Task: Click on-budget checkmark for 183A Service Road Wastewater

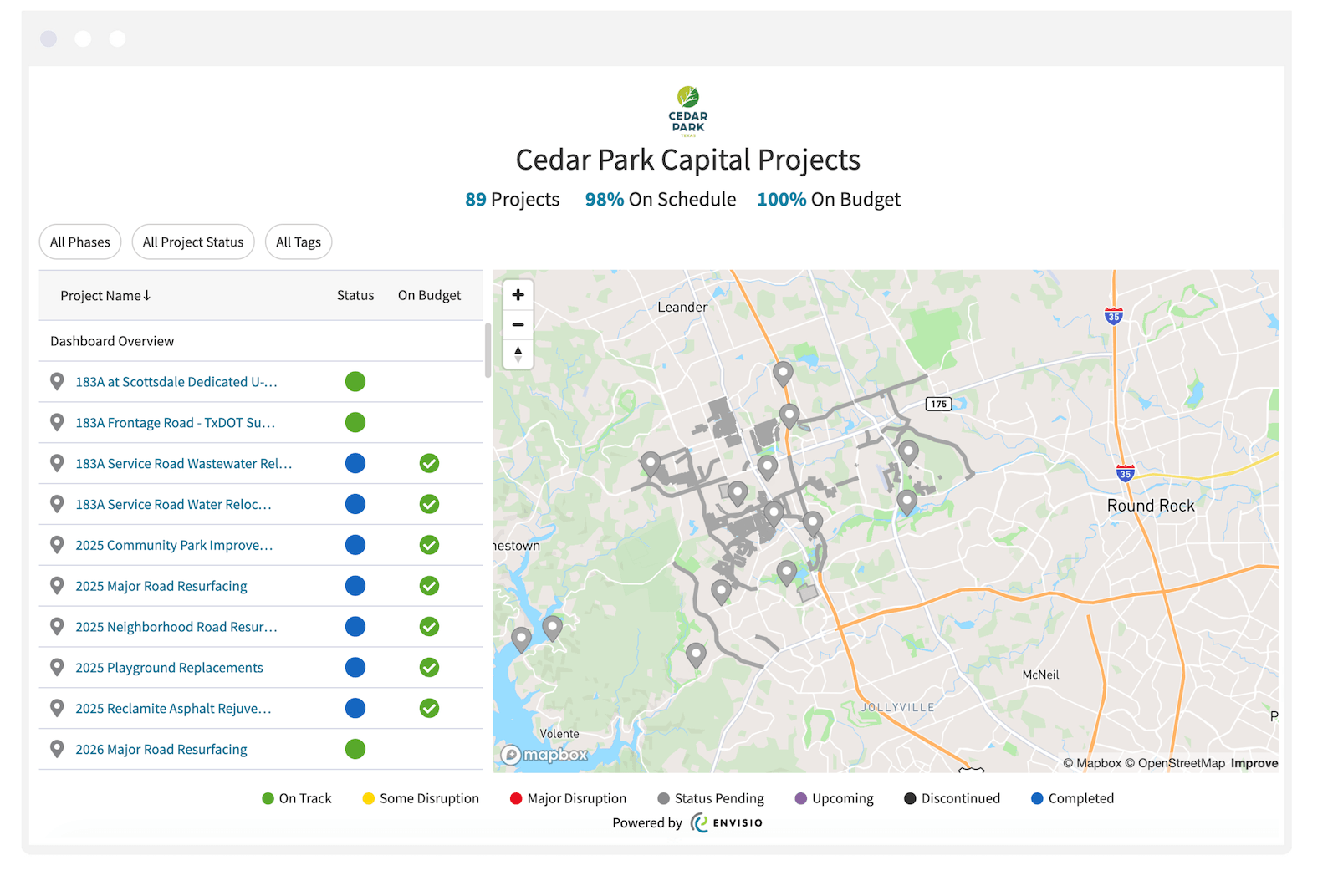Action: pyautogui.click(x=429, y=464)
